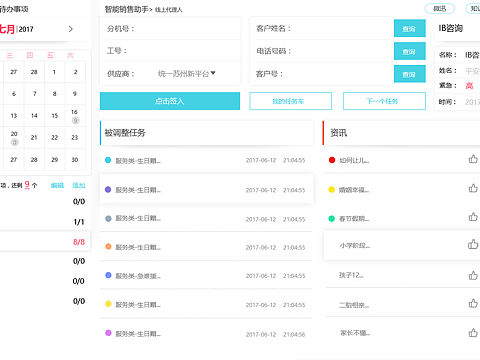Open news item 婚姻幸福 with yellow dot
Viewport: 480px width, 360px height.
(x=354, y=190)
